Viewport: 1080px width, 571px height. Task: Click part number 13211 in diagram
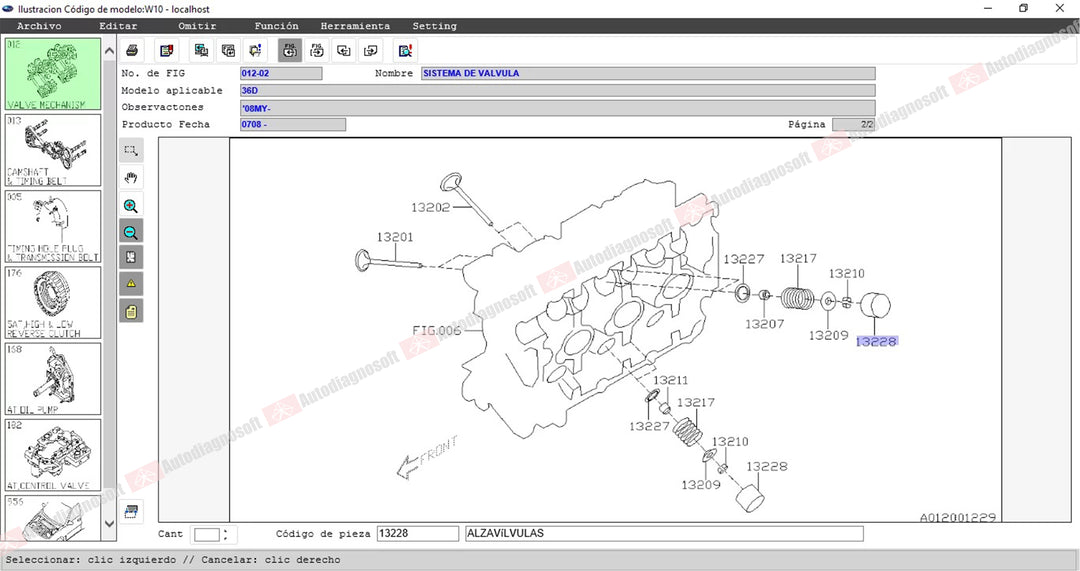click(x=671, y=380)
